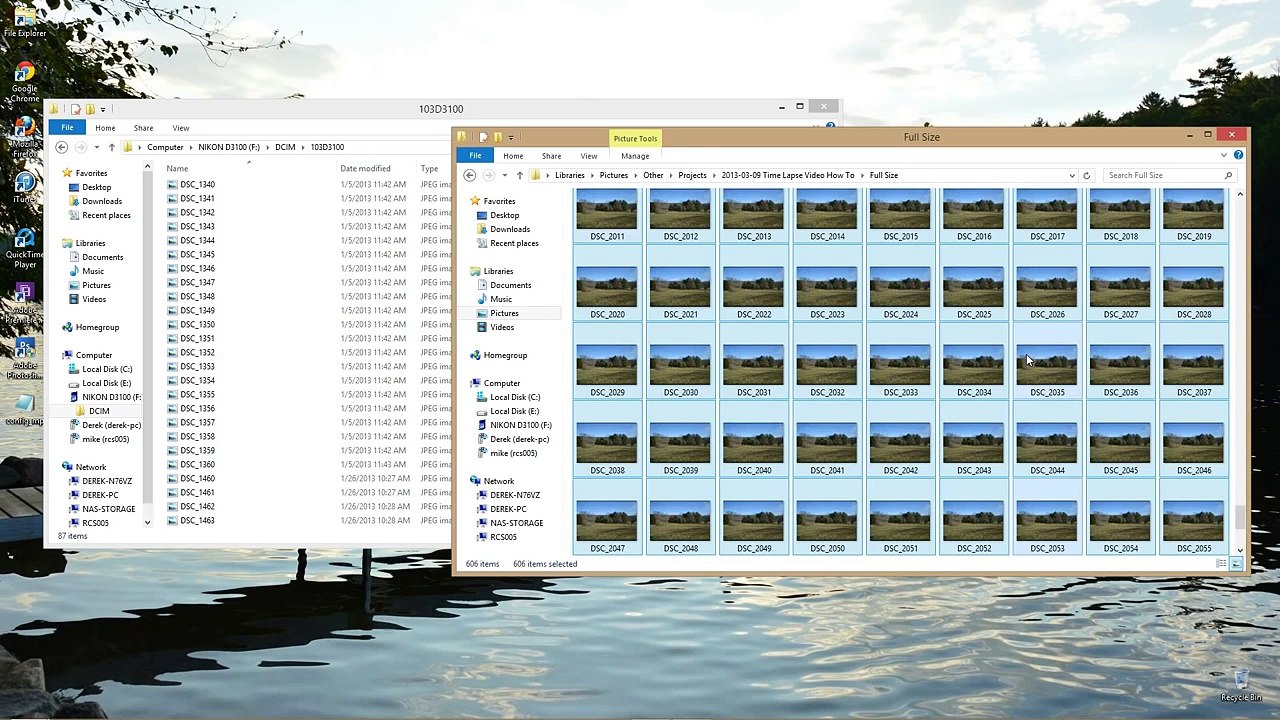Launch Google Chrome from the desktop

tap(24, 82)
